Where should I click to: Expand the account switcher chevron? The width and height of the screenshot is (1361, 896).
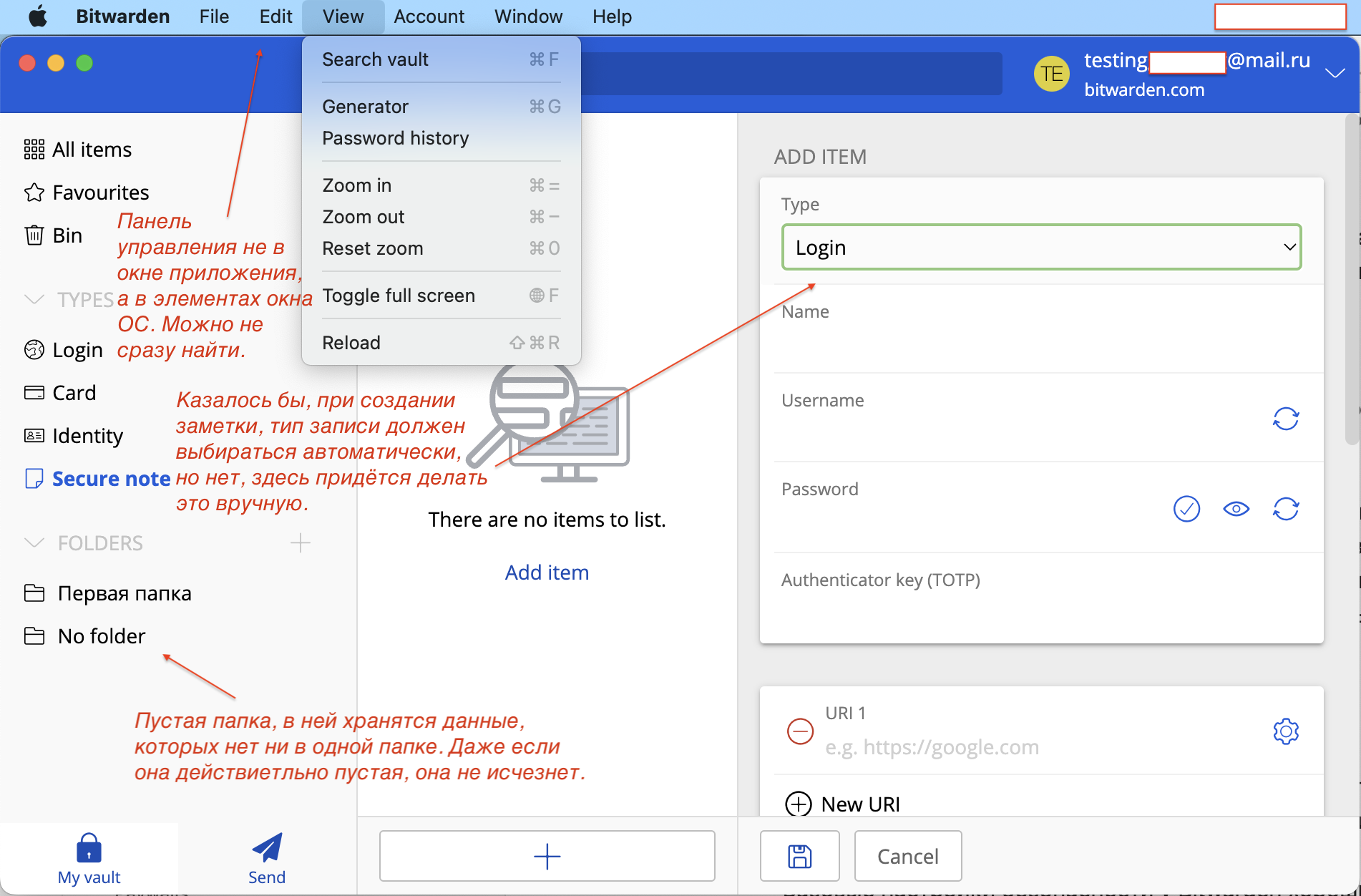click(x=1335, y=73)
